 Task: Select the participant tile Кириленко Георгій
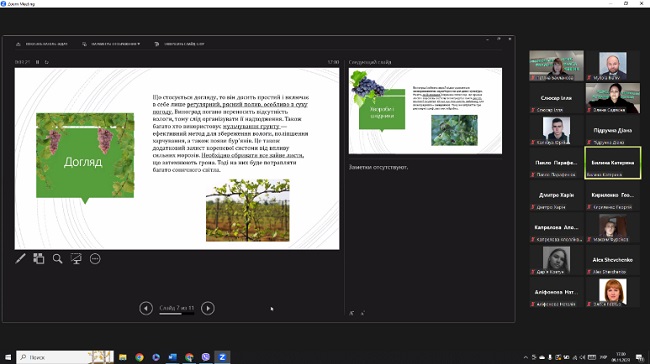tap(613, 195)
